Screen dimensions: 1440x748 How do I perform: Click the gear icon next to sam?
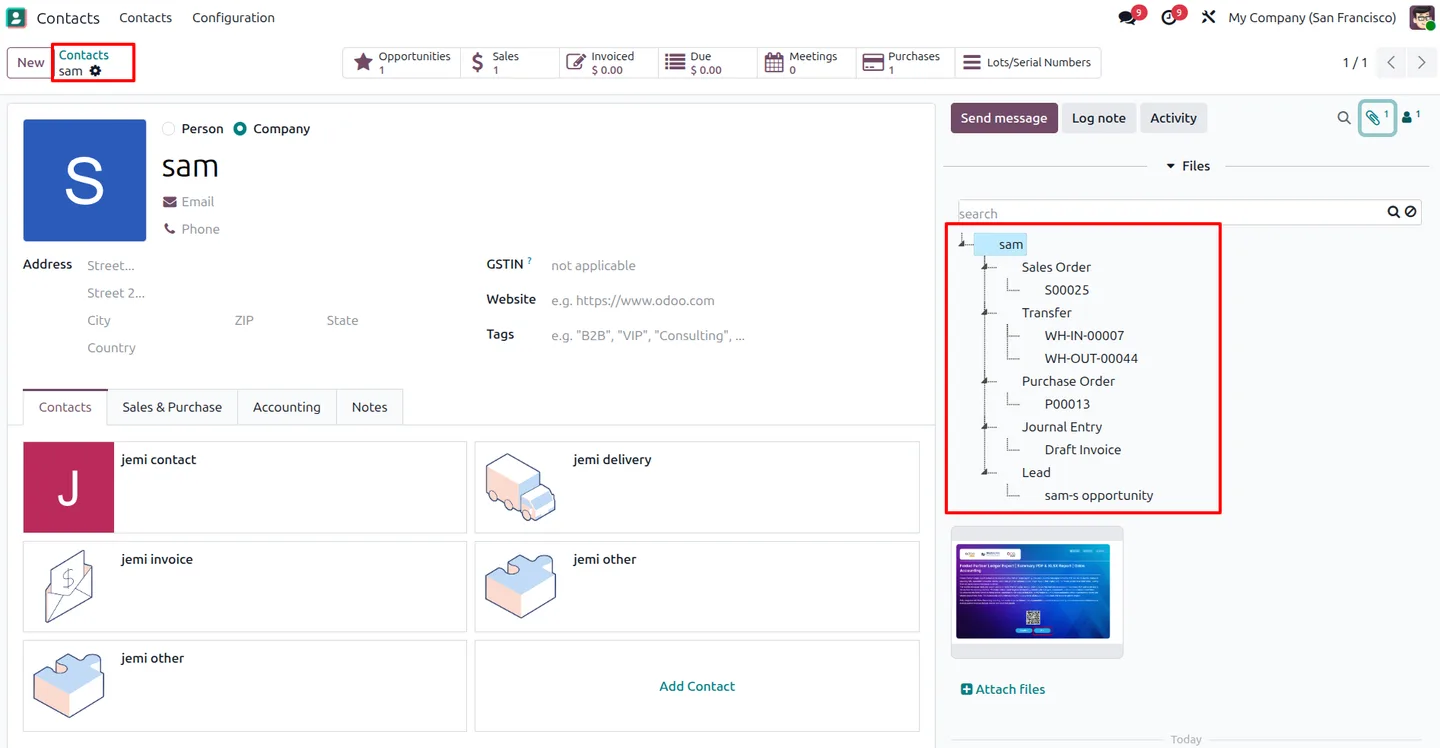(96, 71)
